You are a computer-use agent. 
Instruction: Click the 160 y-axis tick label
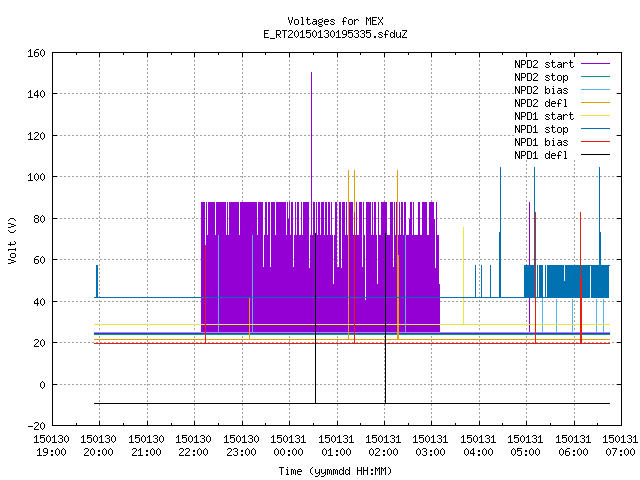(x=36, y=53)
